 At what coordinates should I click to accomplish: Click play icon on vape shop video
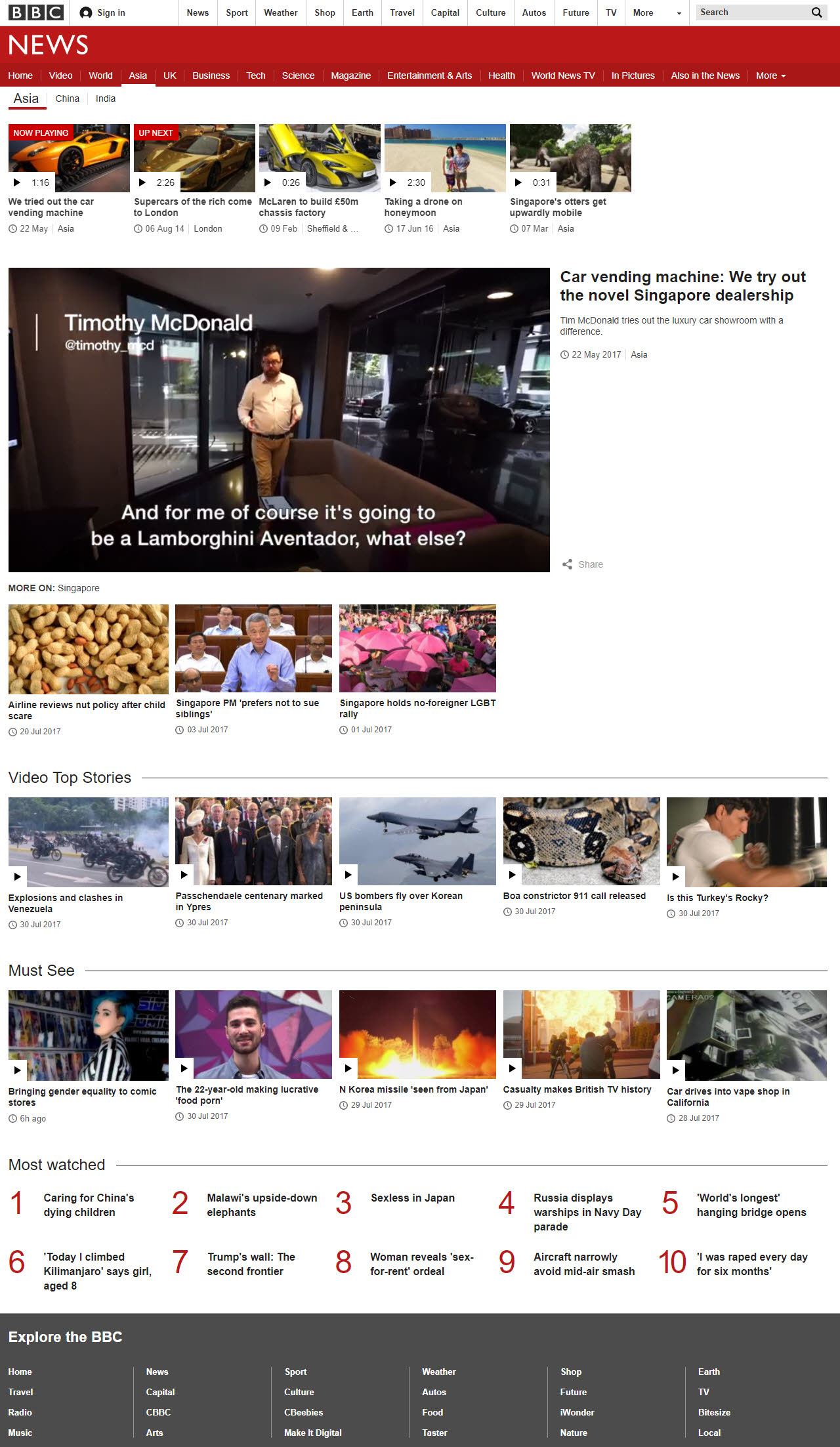676,1070
